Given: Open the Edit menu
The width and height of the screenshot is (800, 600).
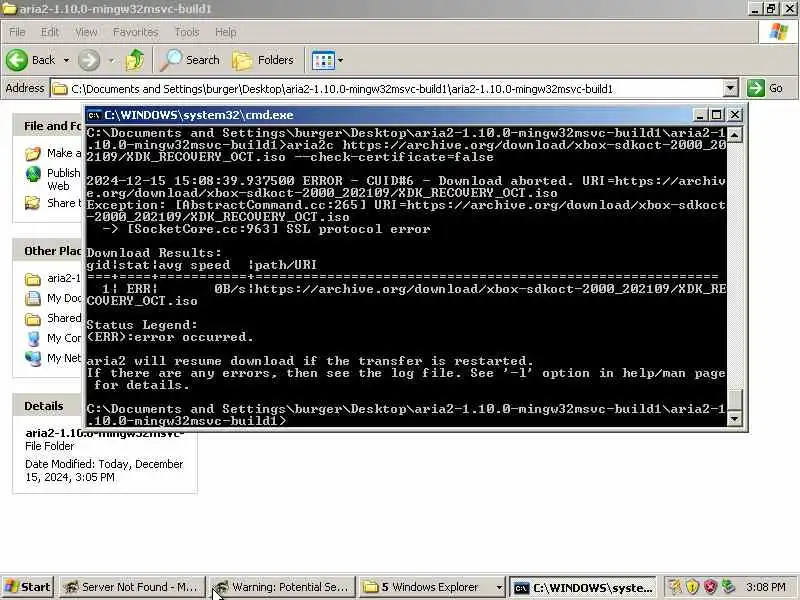Looking at the screenshot, I should tap(49, 32).
